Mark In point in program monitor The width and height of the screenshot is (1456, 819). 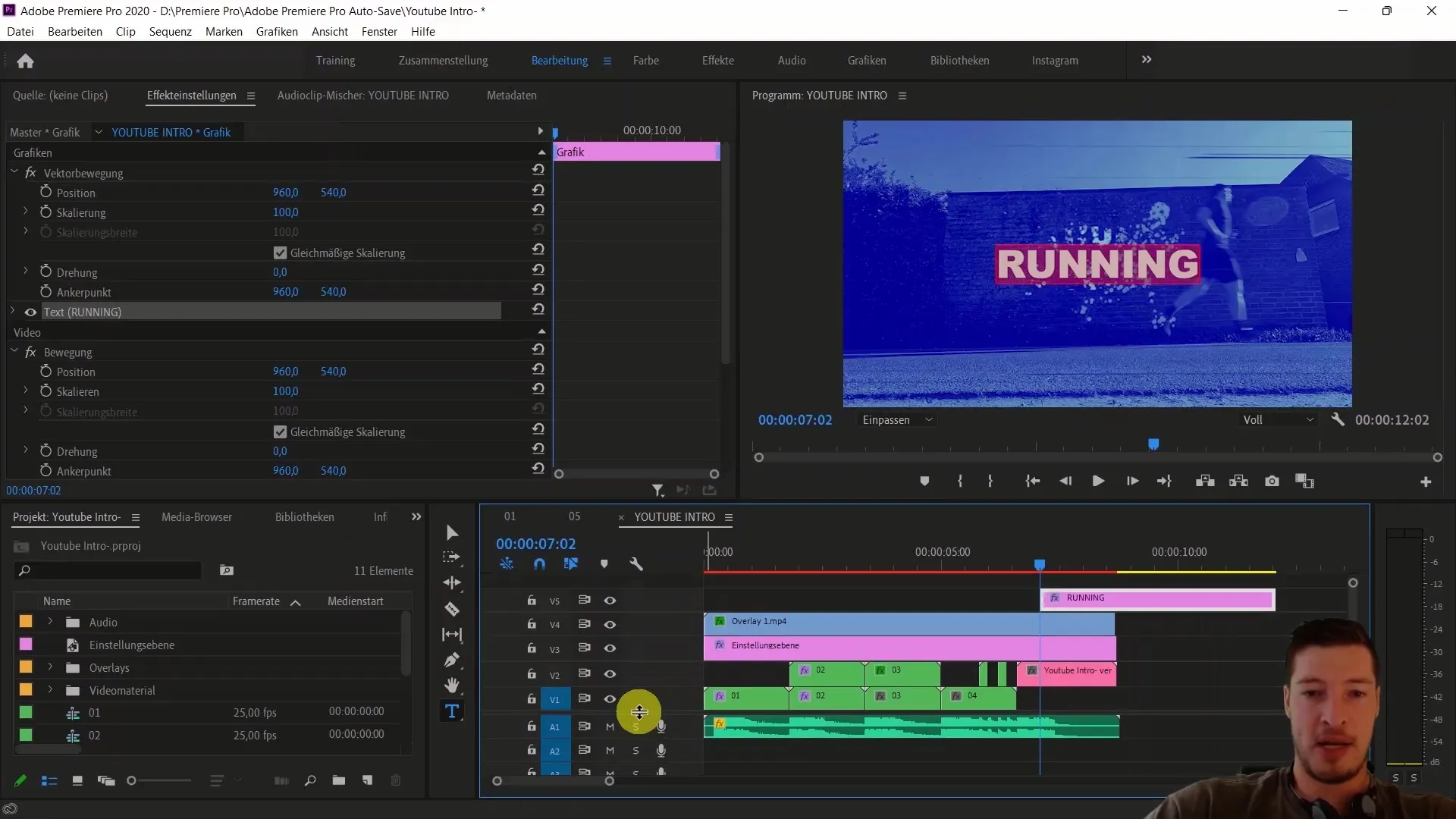click(x=960, y=482)
